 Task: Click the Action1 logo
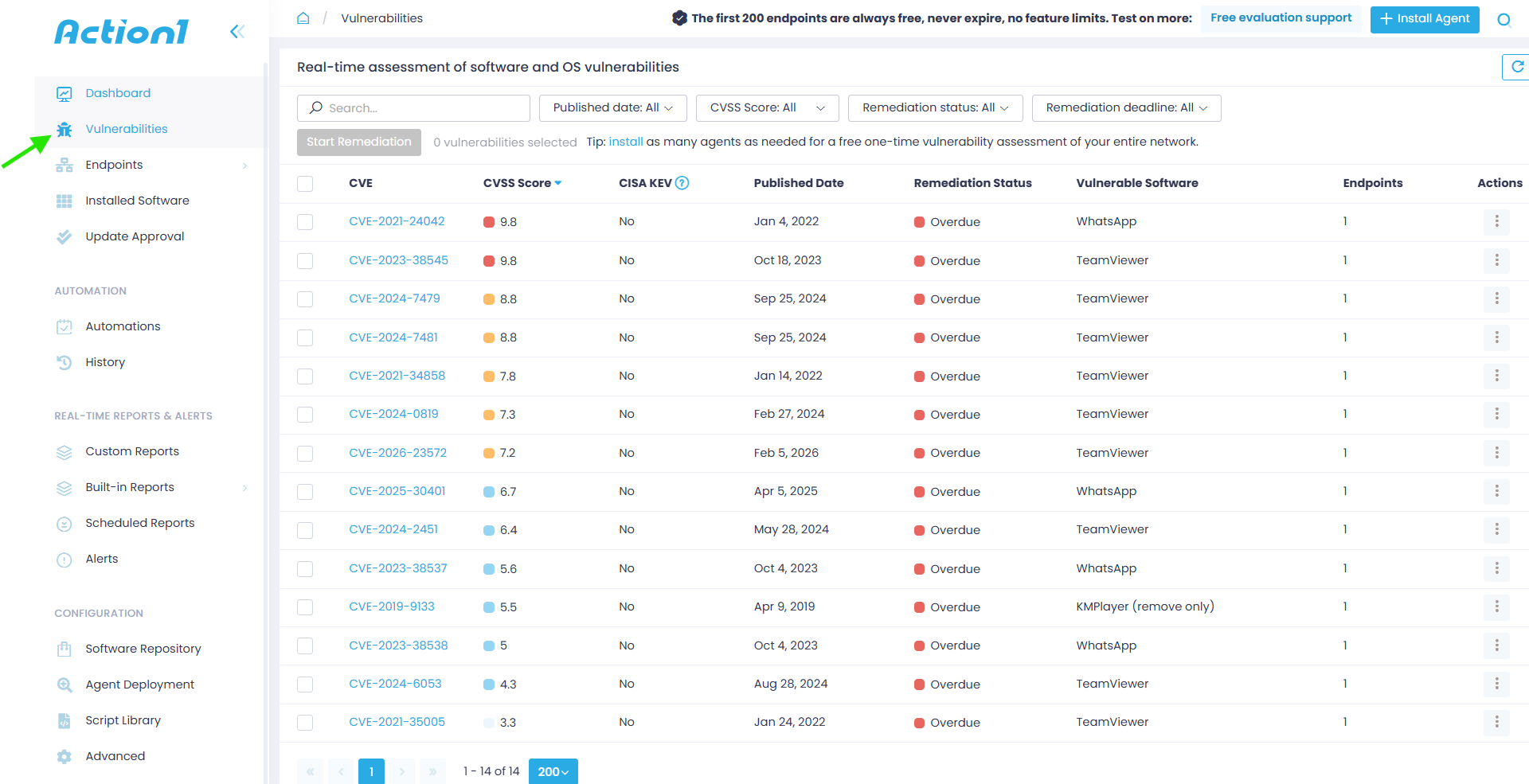(x=122, y=32)
